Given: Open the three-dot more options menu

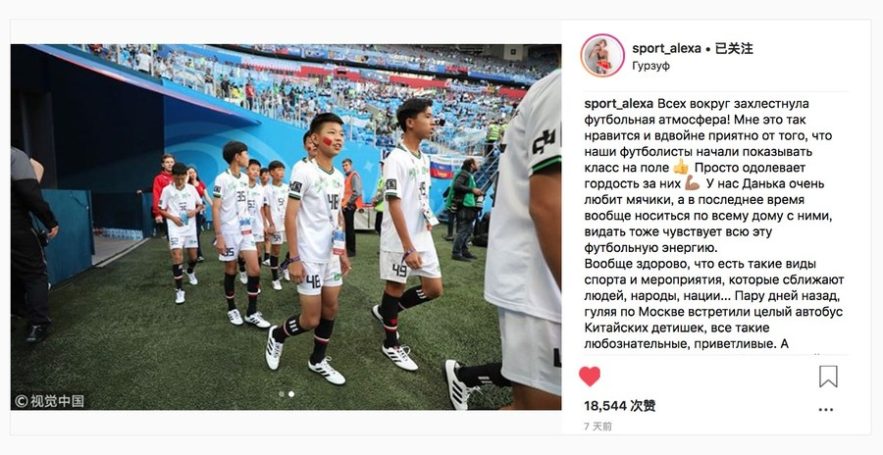Looking at the screenshot, I should click(826, 409).
